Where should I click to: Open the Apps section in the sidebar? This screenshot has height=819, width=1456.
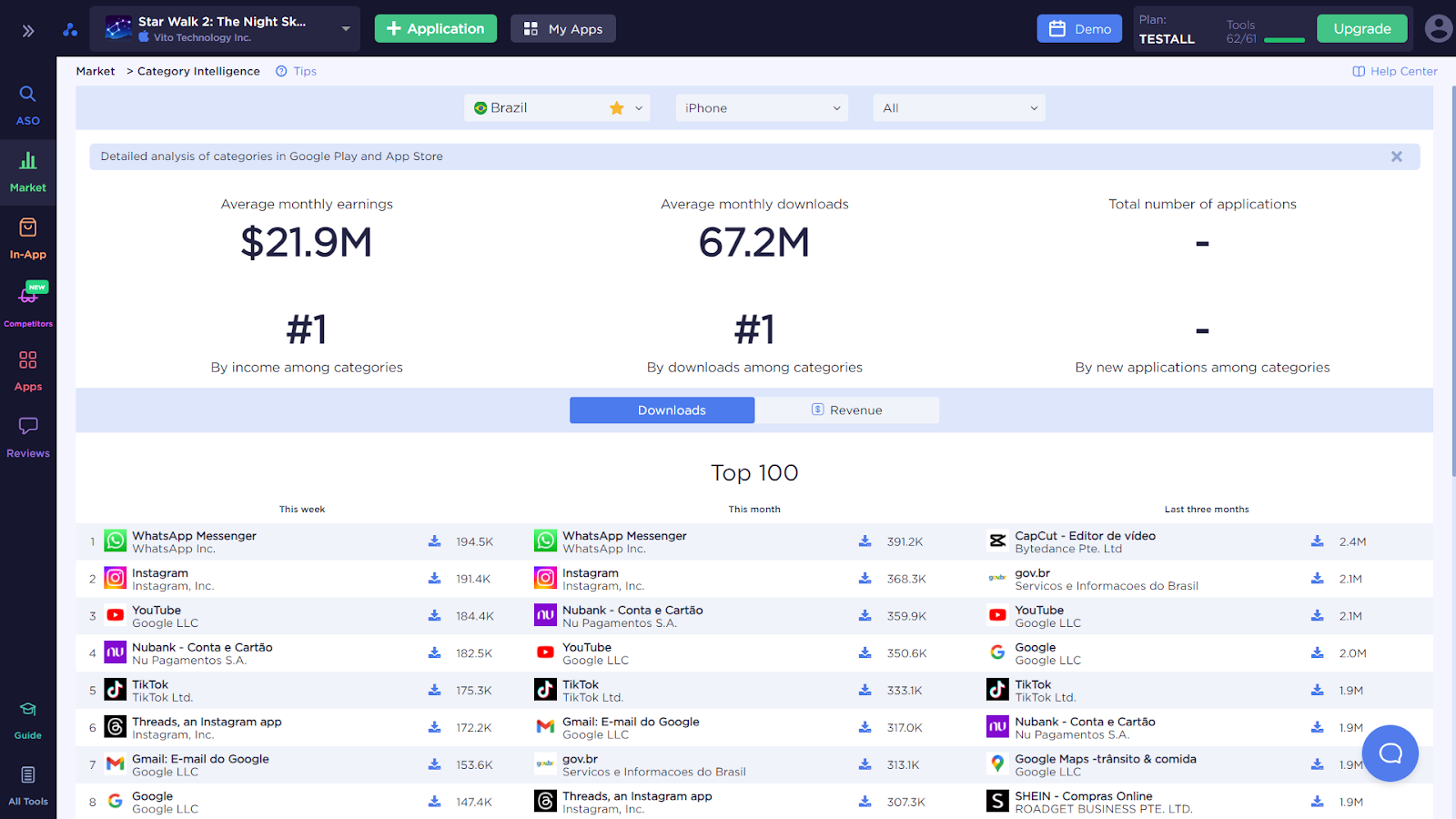pyautogui.click(x=28, y=371)
